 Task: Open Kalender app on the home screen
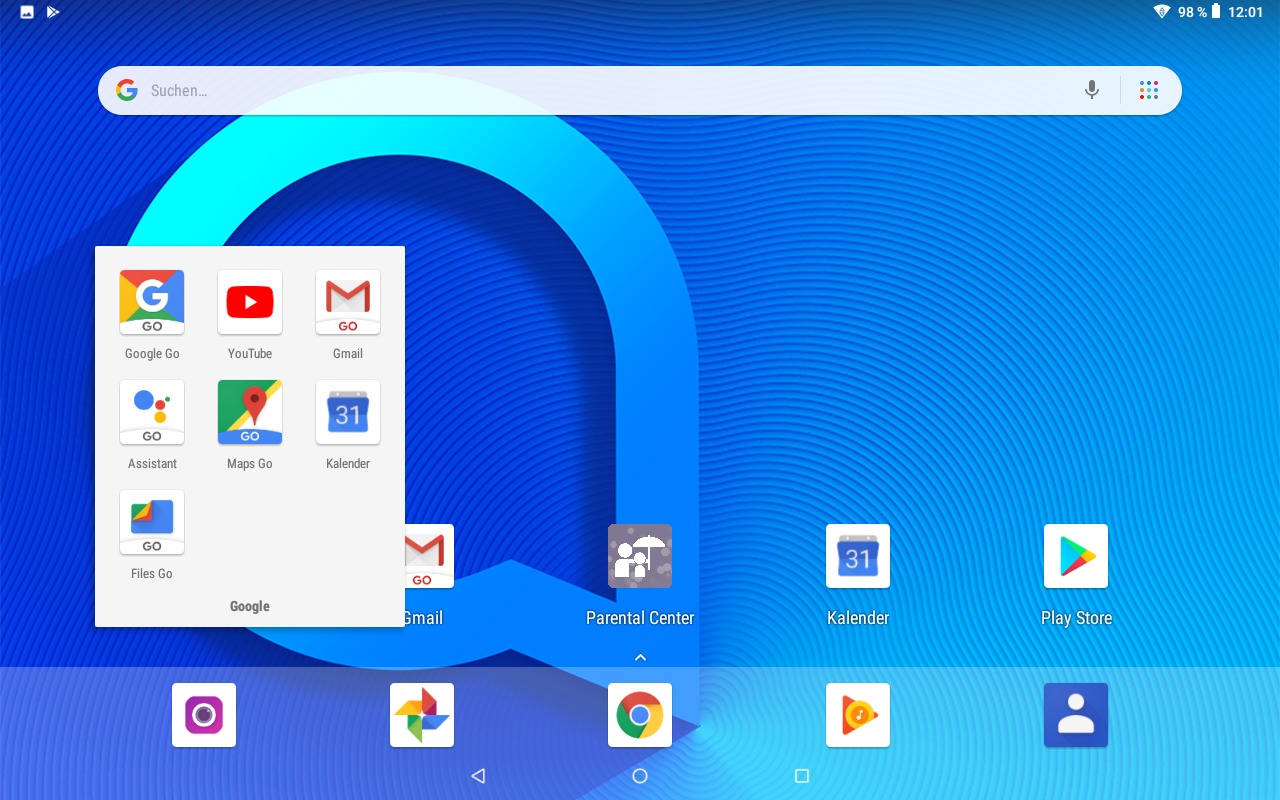tap(858, 556)
